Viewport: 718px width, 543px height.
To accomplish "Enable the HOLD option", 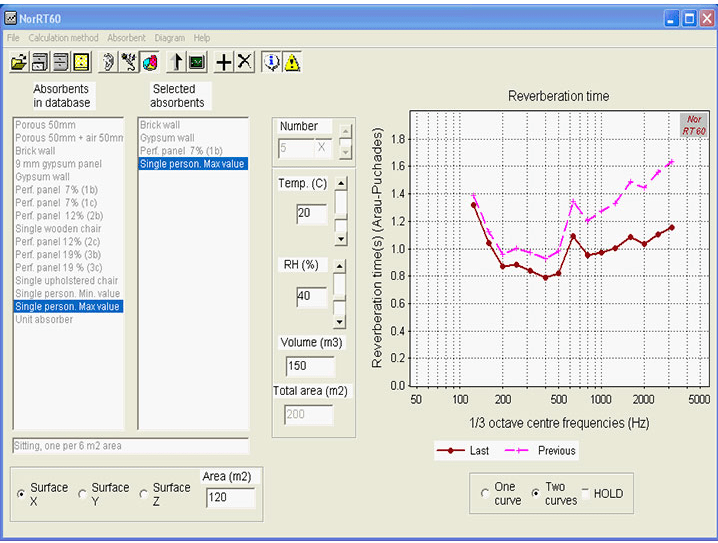I will (x=585, y=493).
